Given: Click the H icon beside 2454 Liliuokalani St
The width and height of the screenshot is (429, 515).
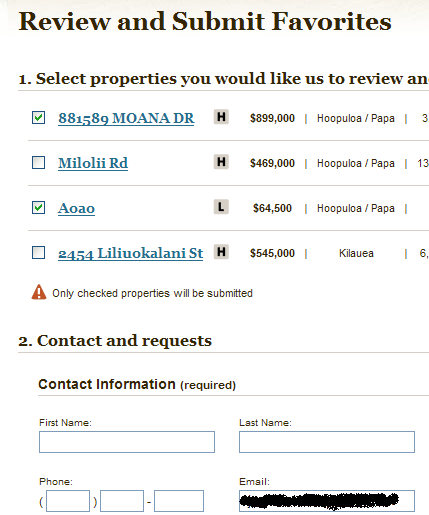Looking at the screenshot, I should click(x=221, y=252).
